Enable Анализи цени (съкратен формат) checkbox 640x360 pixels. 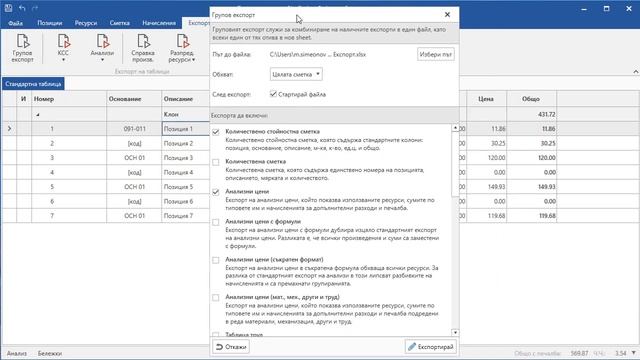[216, 260]
